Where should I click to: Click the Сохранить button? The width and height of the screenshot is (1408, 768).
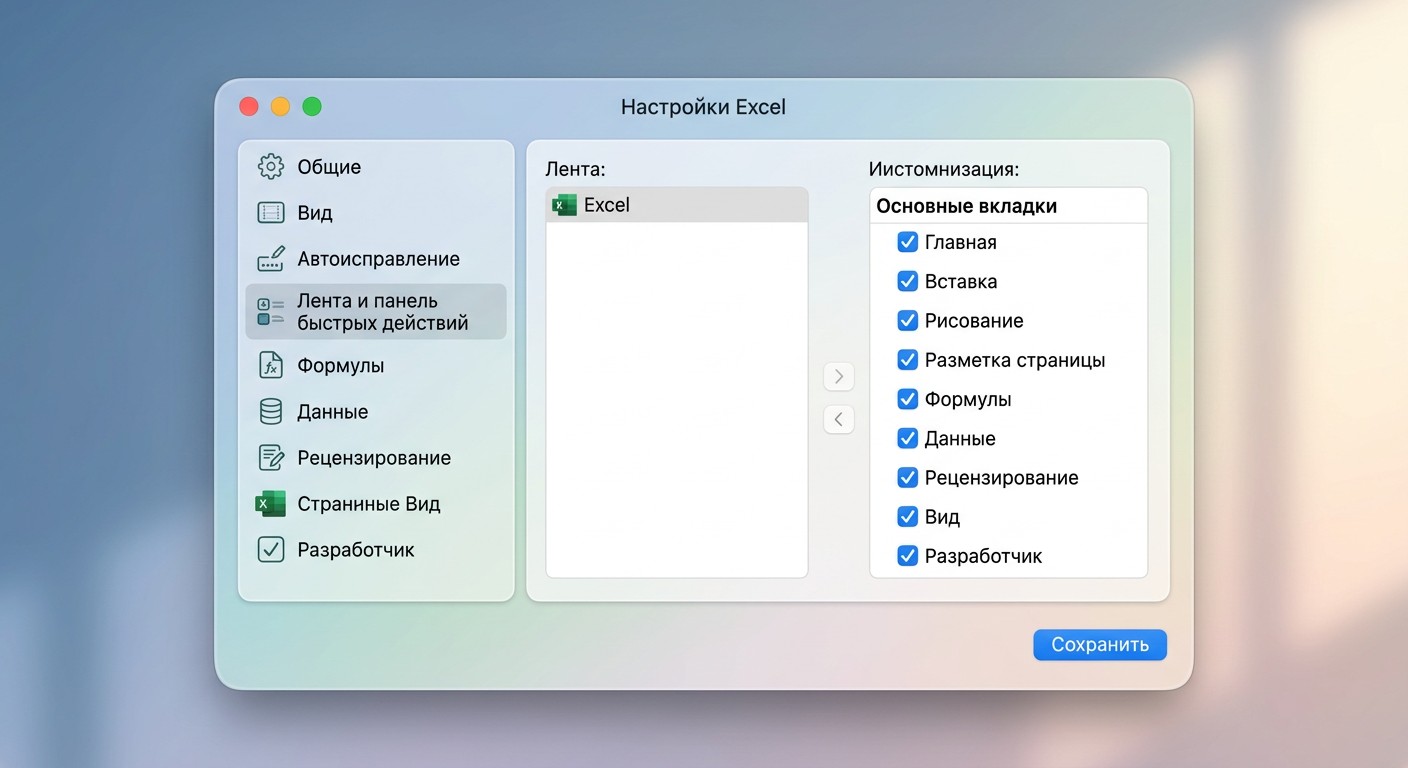(1100, 645)
